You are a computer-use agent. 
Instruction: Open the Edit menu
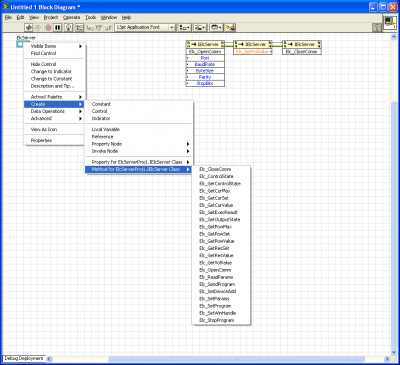21,17
